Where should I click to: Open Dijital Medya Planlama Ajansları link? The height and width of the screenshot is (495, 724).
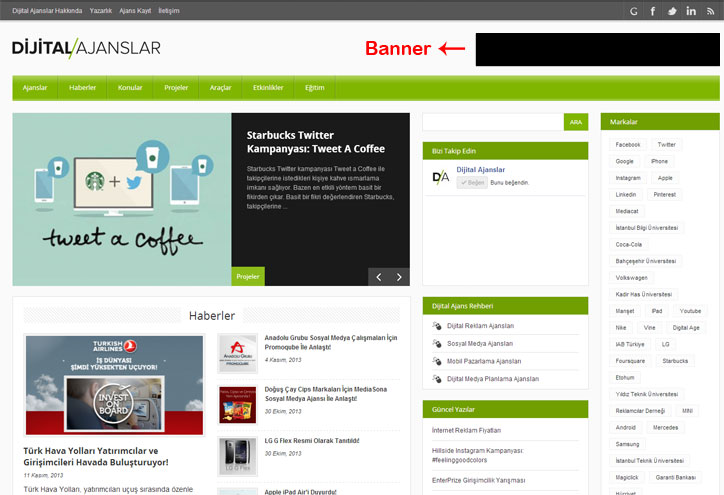pos(493,379)
